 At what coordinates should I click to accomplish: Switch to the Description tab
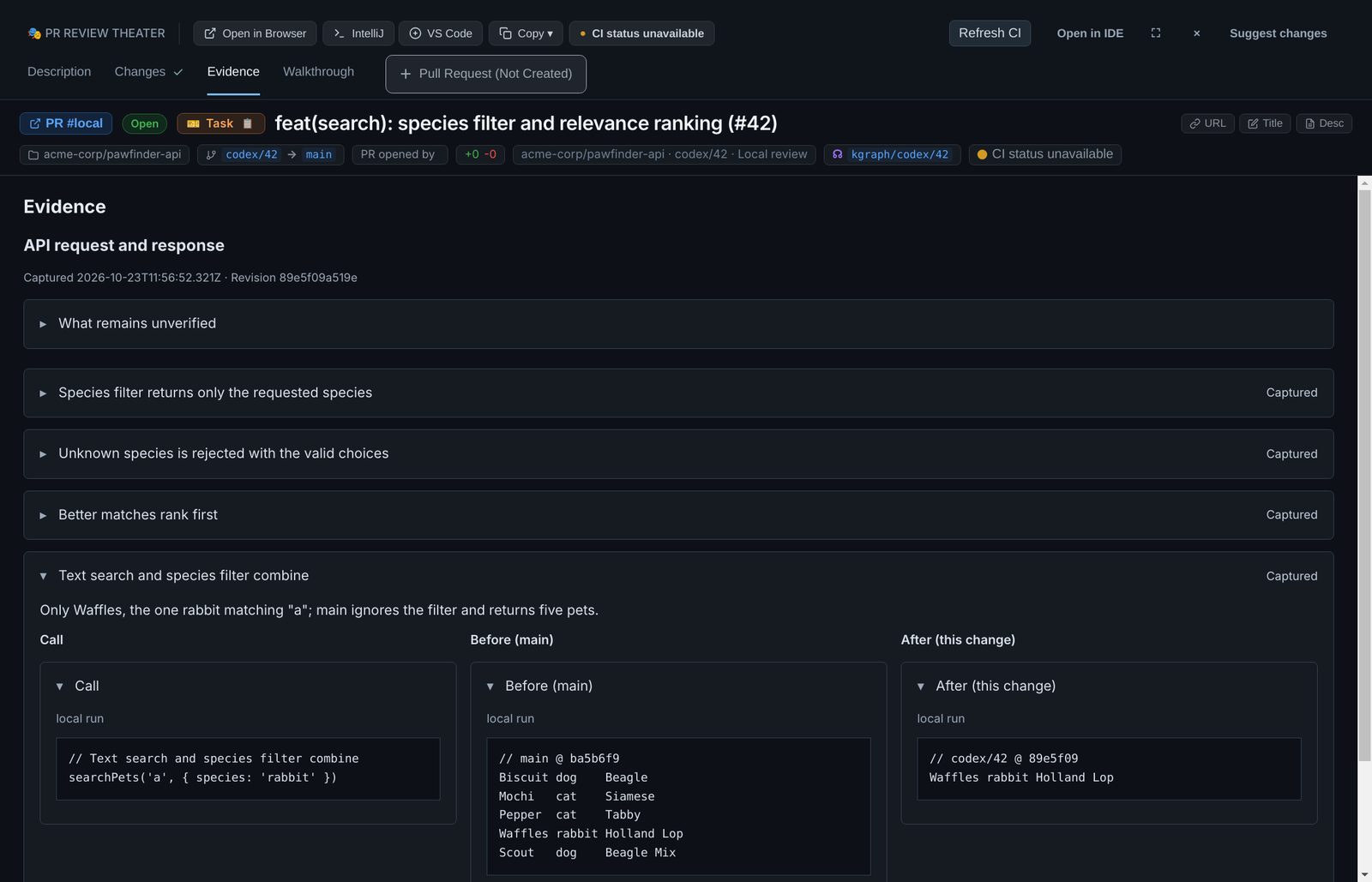59,72
